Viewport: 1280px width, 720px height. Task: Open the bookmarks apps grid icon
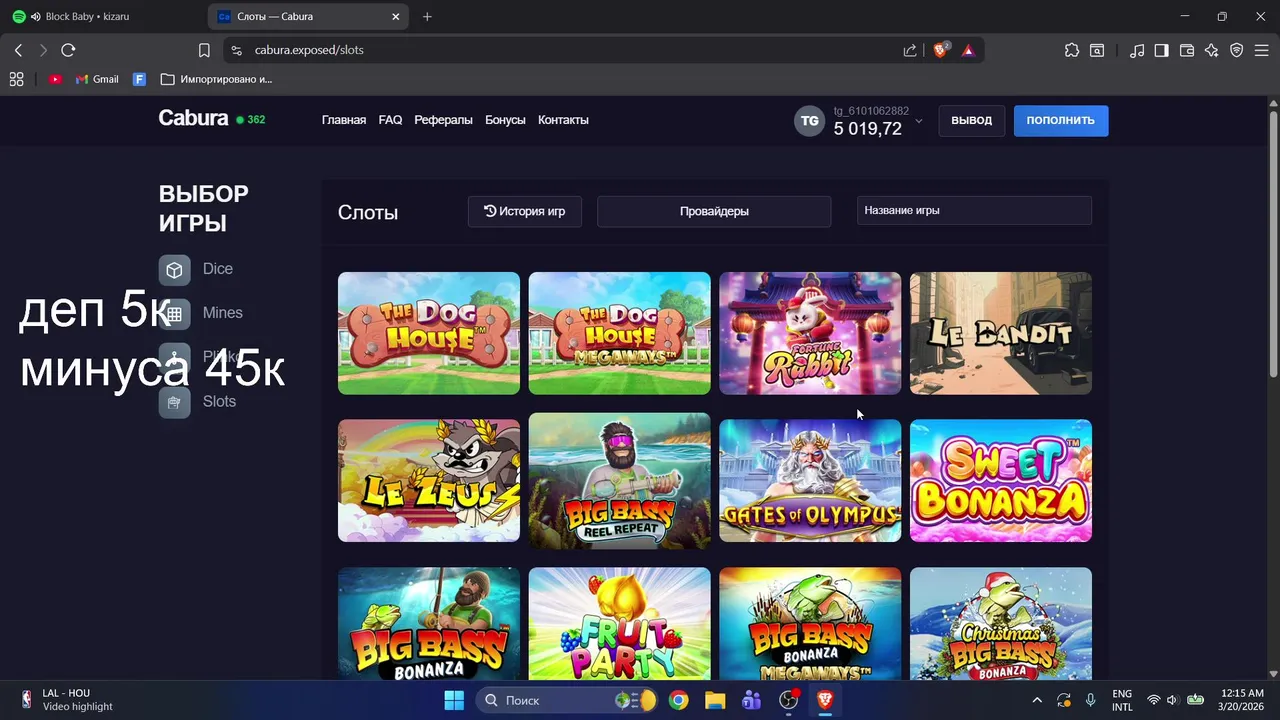coord(16,79)
